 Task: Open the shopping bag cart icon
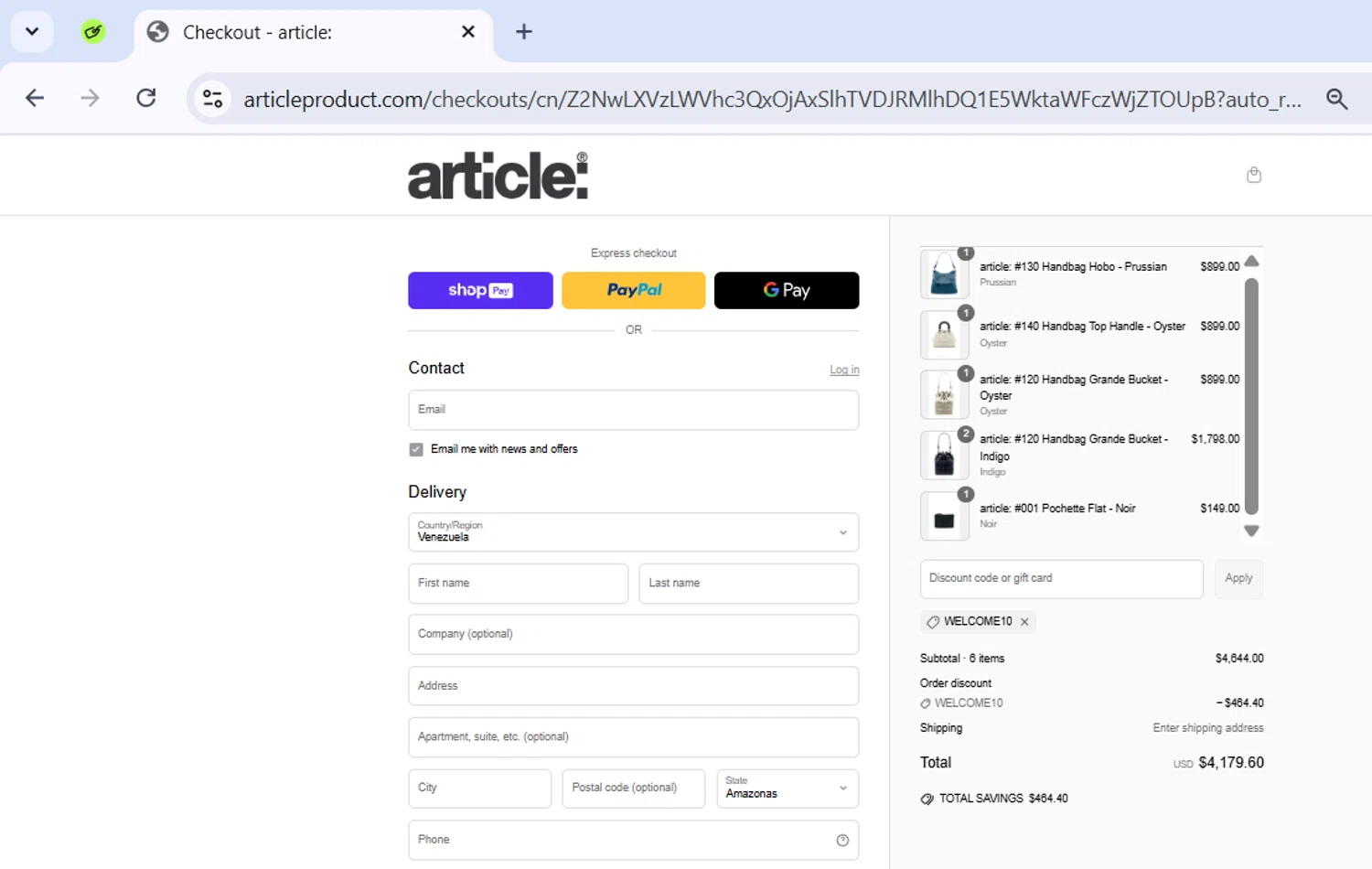point(1254,175)
